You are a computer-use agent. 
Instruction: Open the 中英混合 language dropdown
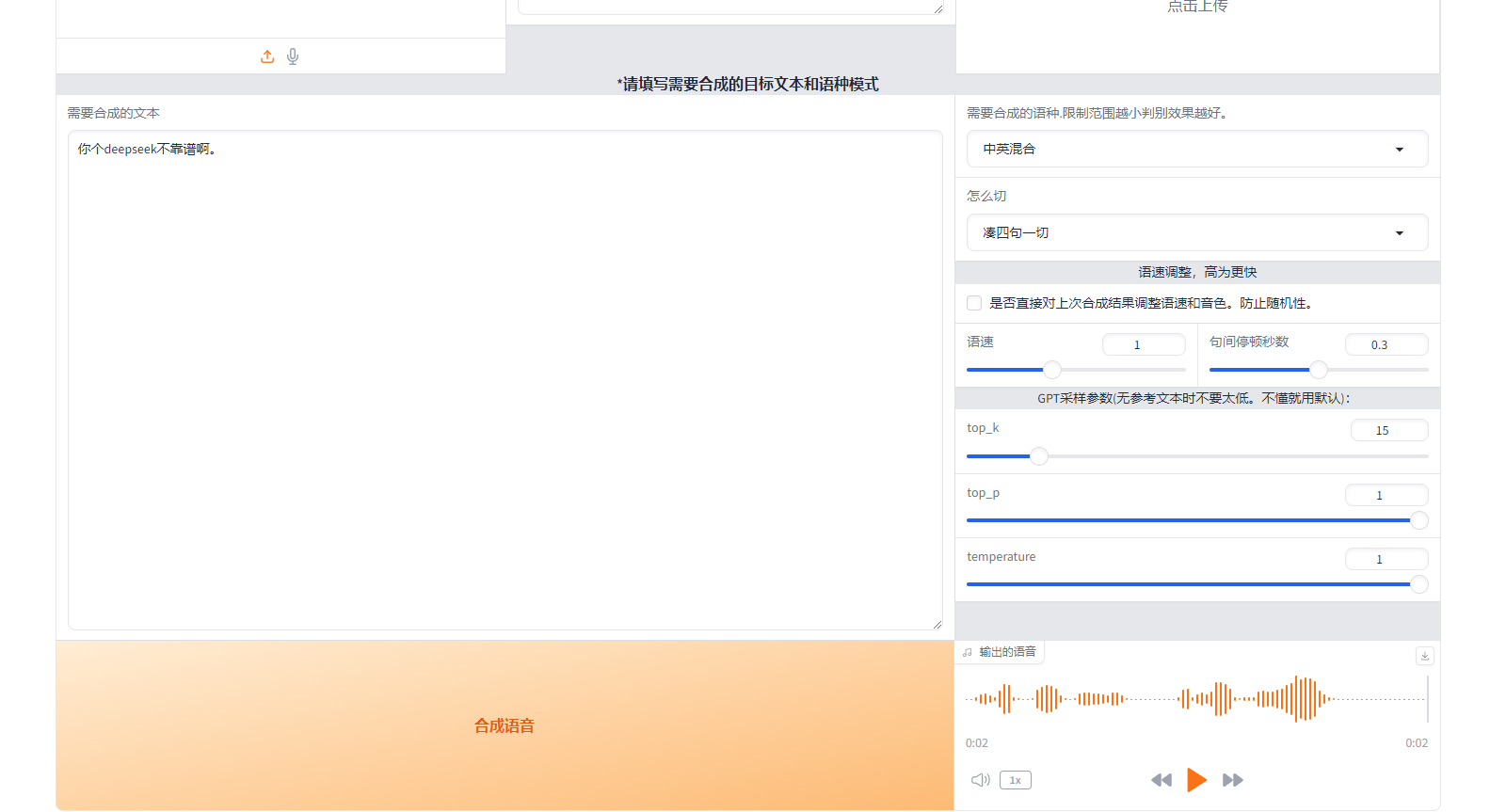pyautogui.click(x=1196, y=149)
